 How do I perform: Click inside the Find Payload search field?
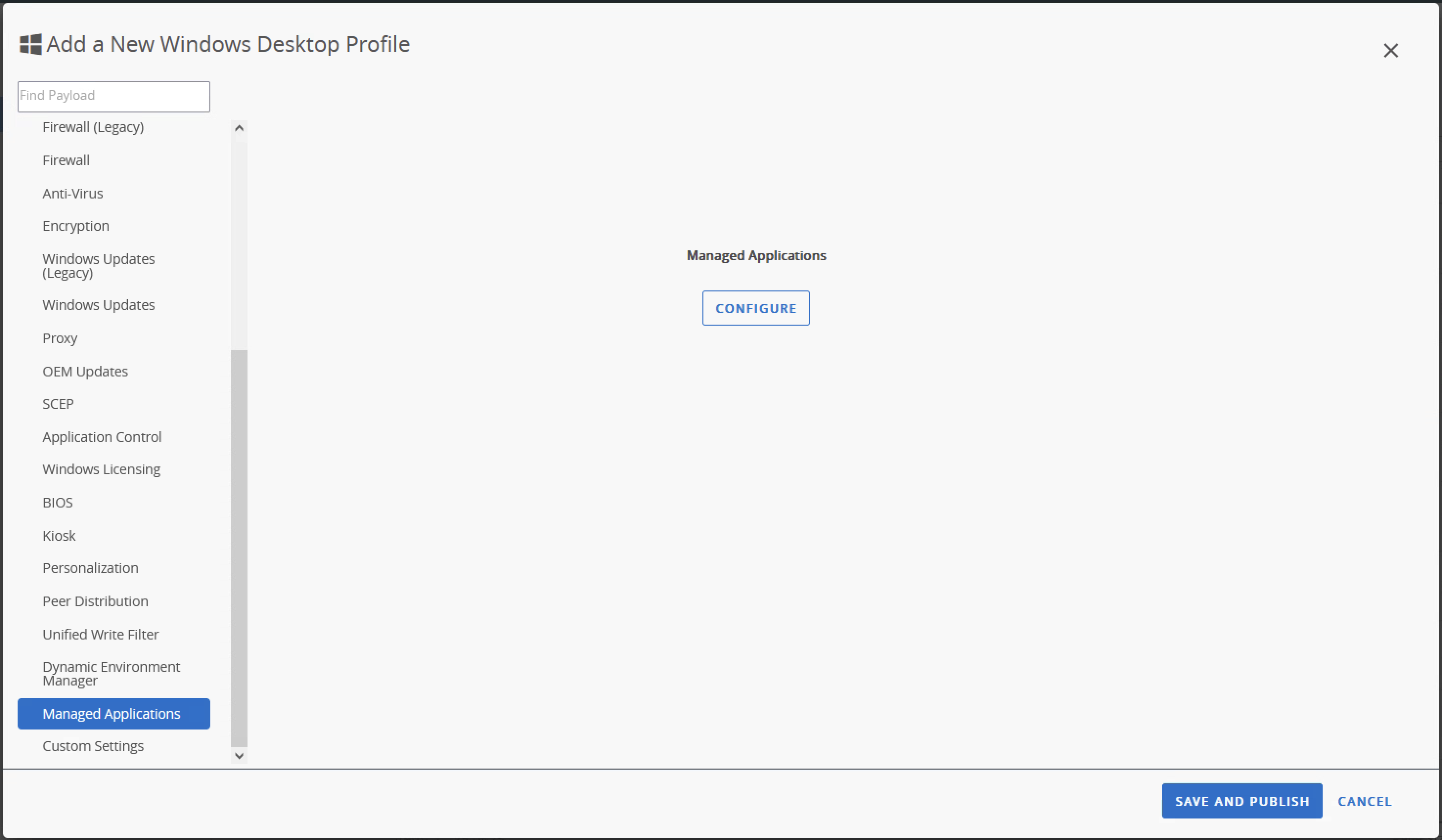[113, 96]
